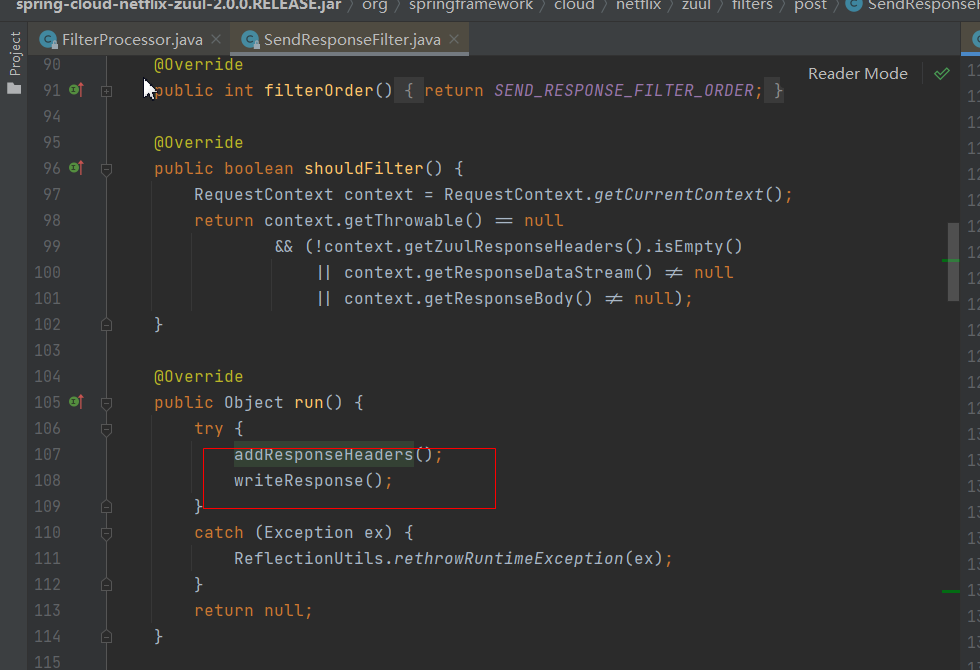Click override gutter icon on line 96
The height and width of the screenshot is (670, 980).
[76, 168]
